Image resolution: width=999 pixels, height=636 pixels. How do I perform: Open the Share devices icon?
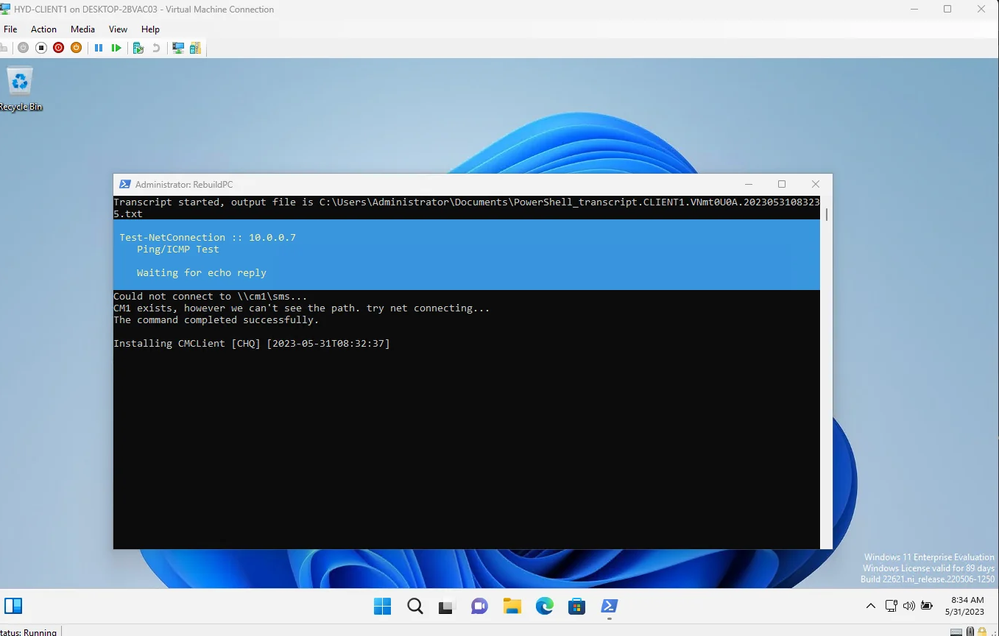coord(194,47)
